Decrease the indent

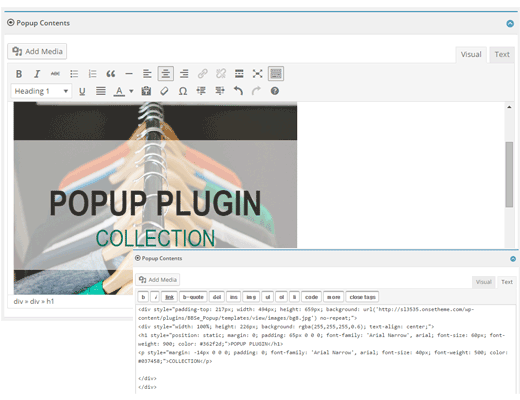pyautogui.click(x=201, y=91)
